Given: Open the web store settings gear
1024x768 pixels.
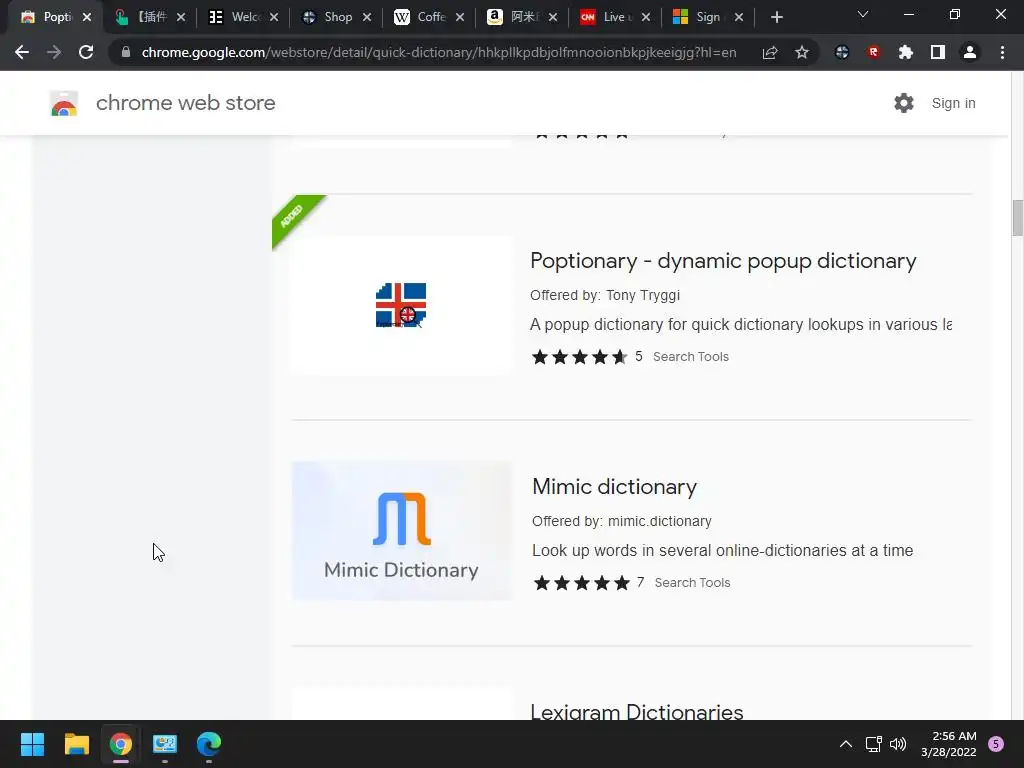Looking at the screenshot, I should [904, 103].
